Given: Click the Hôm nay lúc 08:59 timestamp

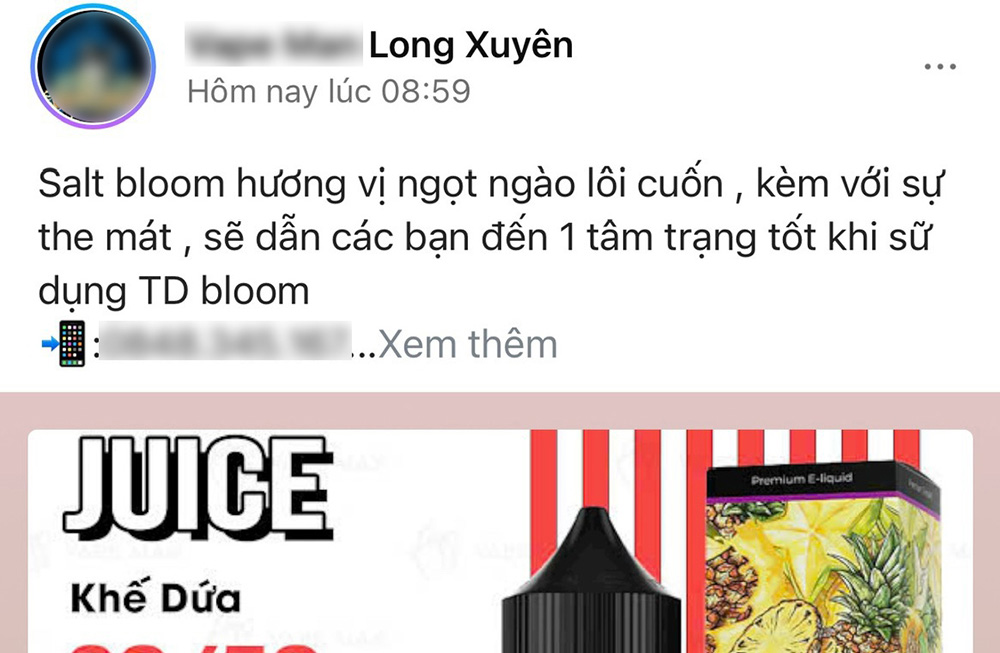Looking at the screenshot, I should pos(328,91).
